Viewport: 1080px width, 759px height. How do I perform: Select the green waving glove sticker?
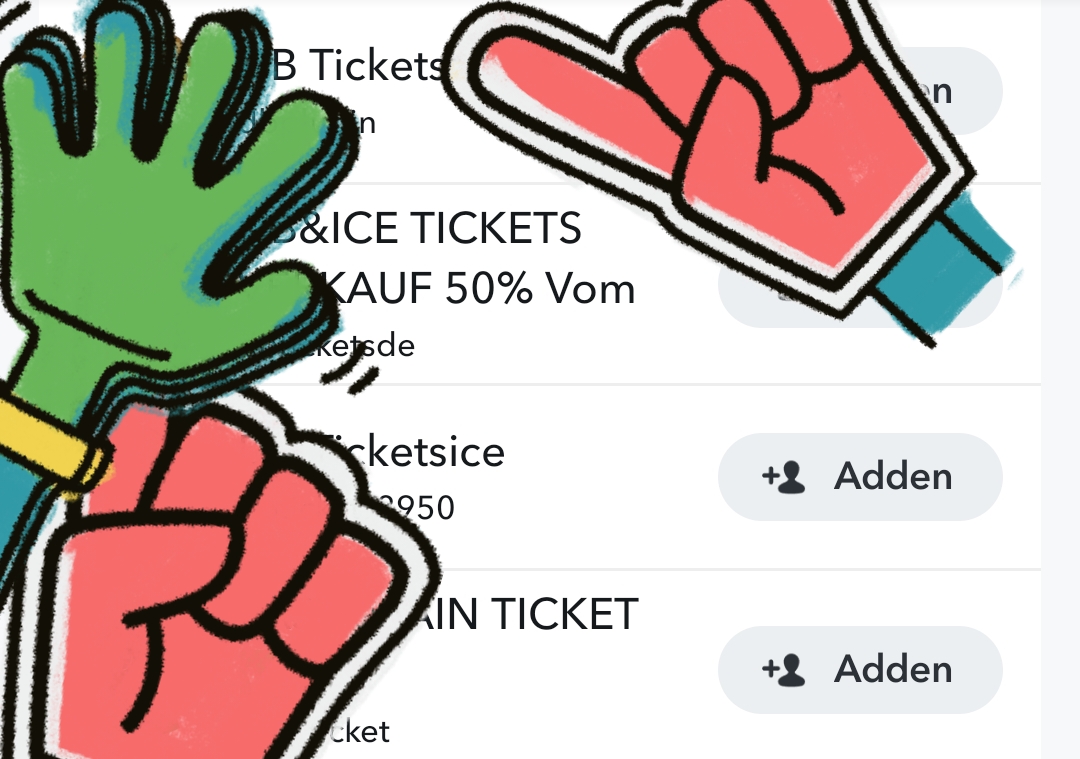tap(165, 207)
